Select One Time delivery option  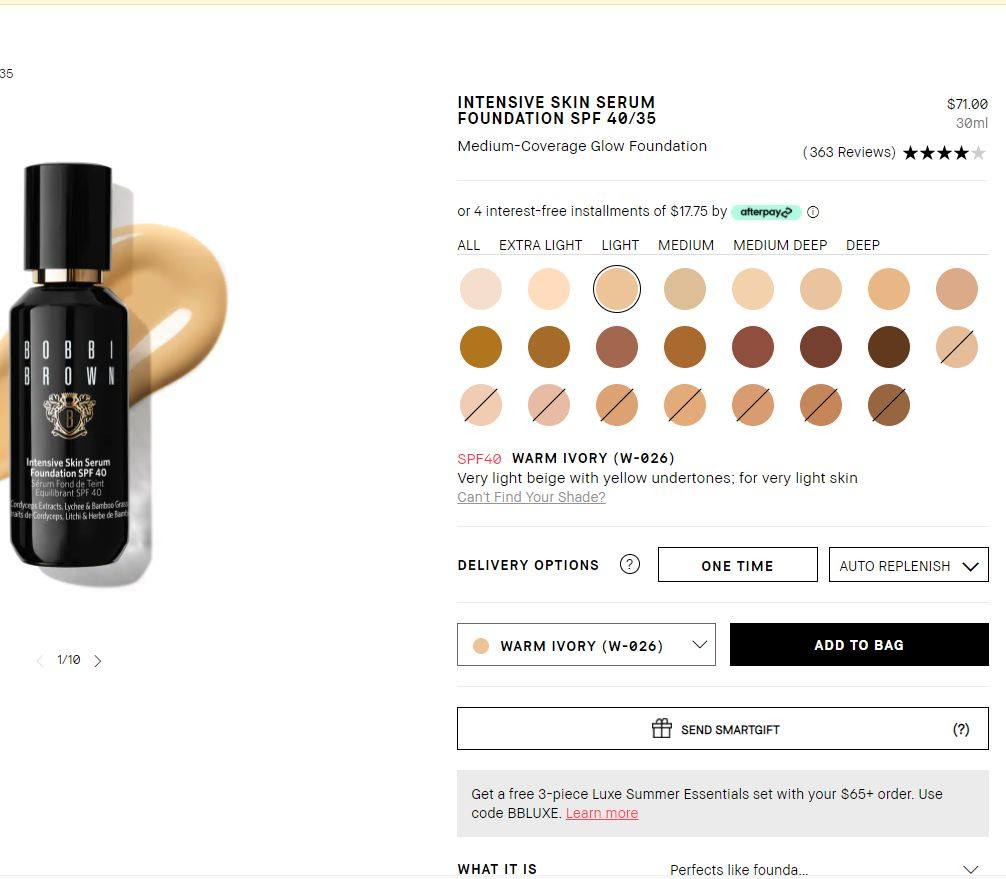tap(737, 565)
